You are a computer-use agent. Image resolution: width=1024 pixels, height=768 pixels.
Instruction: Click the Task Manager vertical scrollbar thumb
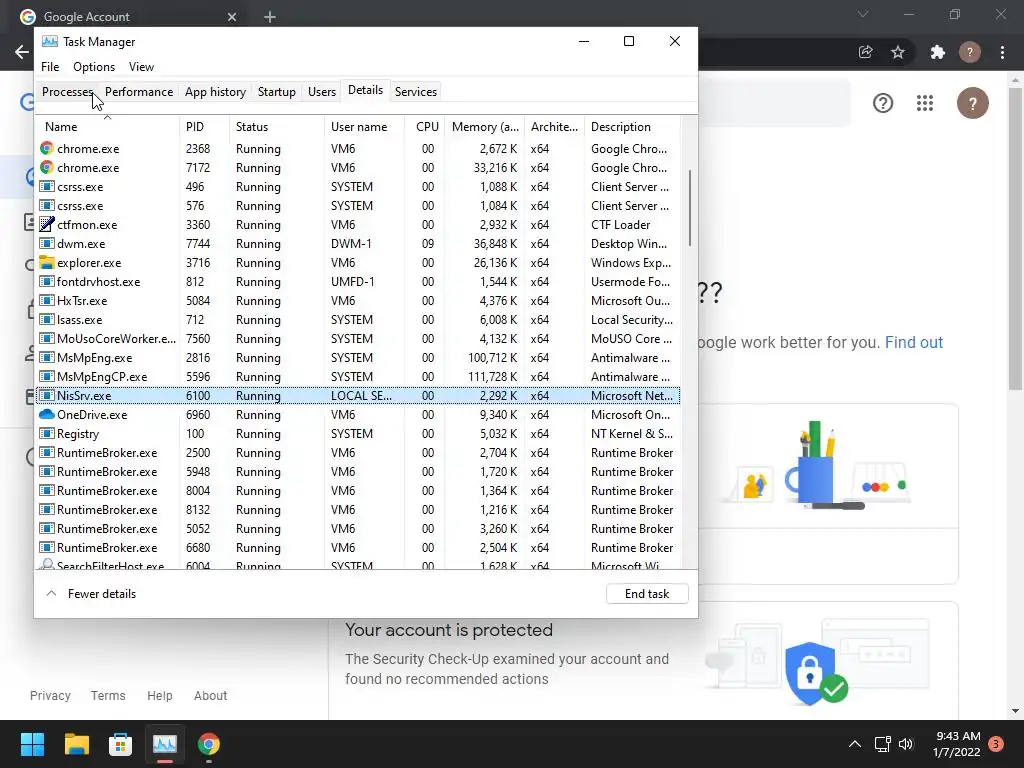pyautogui.click(x=690, y=208)
